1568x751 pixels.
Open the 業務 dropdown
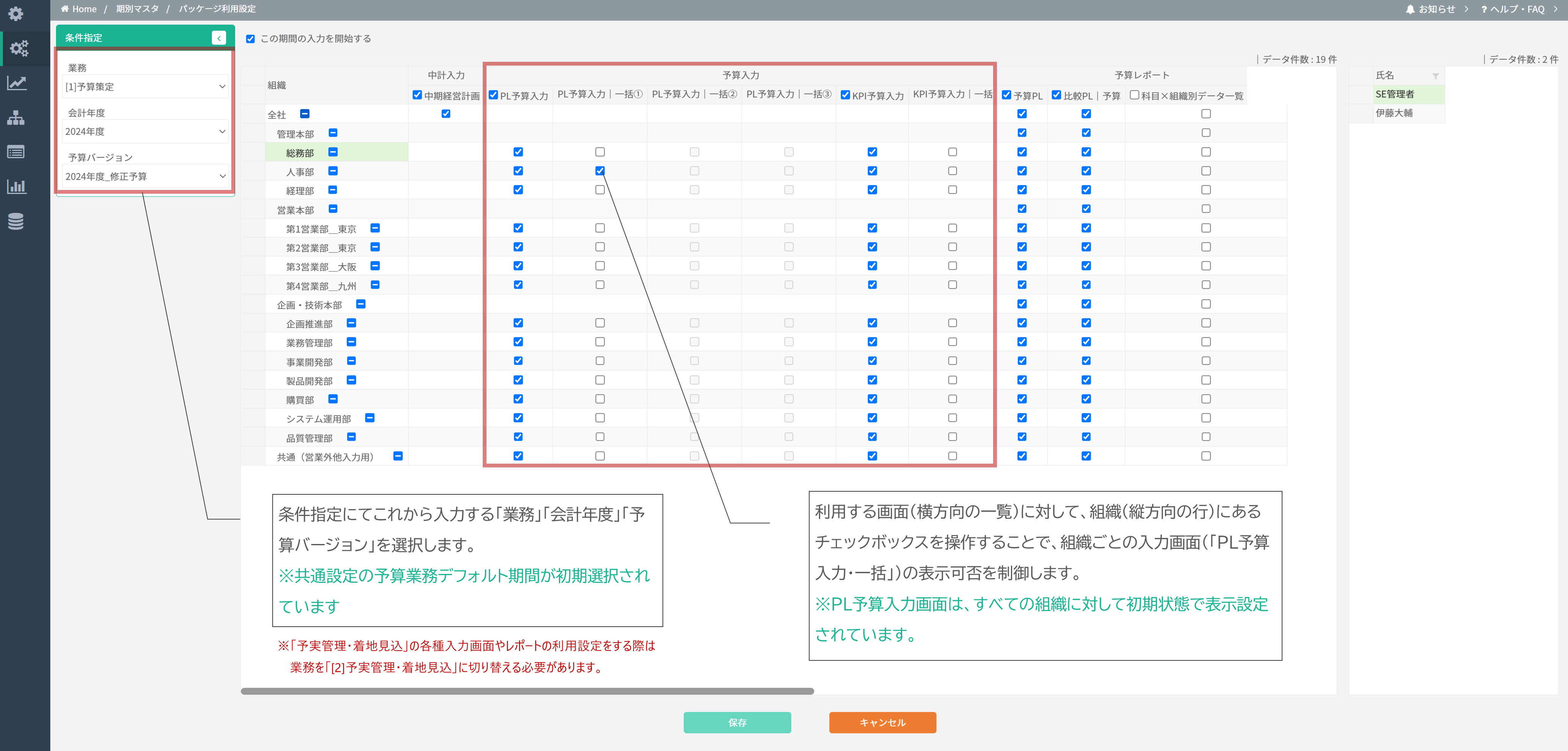[x=145, y=86]
